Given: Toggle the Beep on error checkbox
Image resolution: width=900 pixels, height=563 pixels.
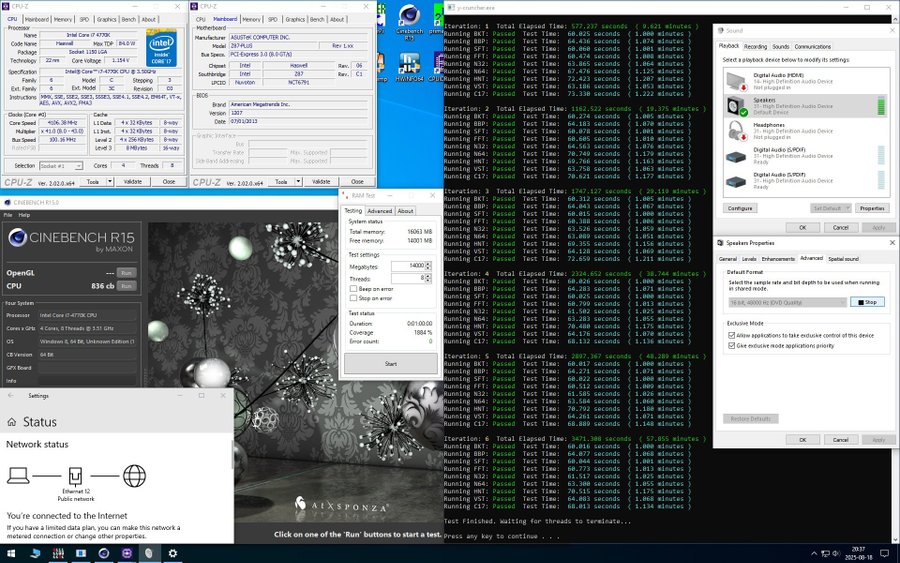Looking at the screenshot, I should pyautogui.click(x=353, y=289).
